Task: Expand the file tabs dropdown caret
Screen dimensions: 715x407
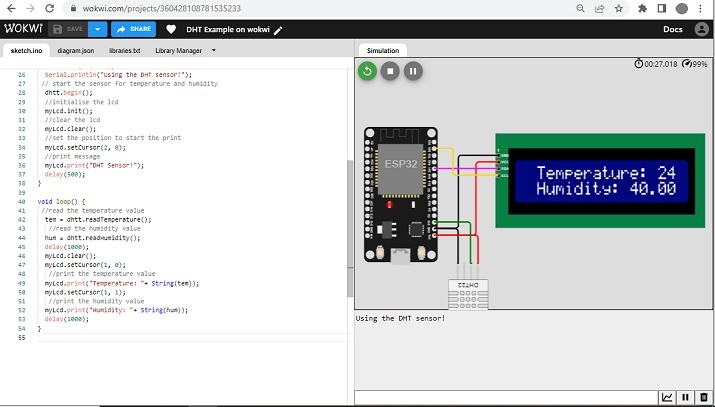Action: coord(213,50)
